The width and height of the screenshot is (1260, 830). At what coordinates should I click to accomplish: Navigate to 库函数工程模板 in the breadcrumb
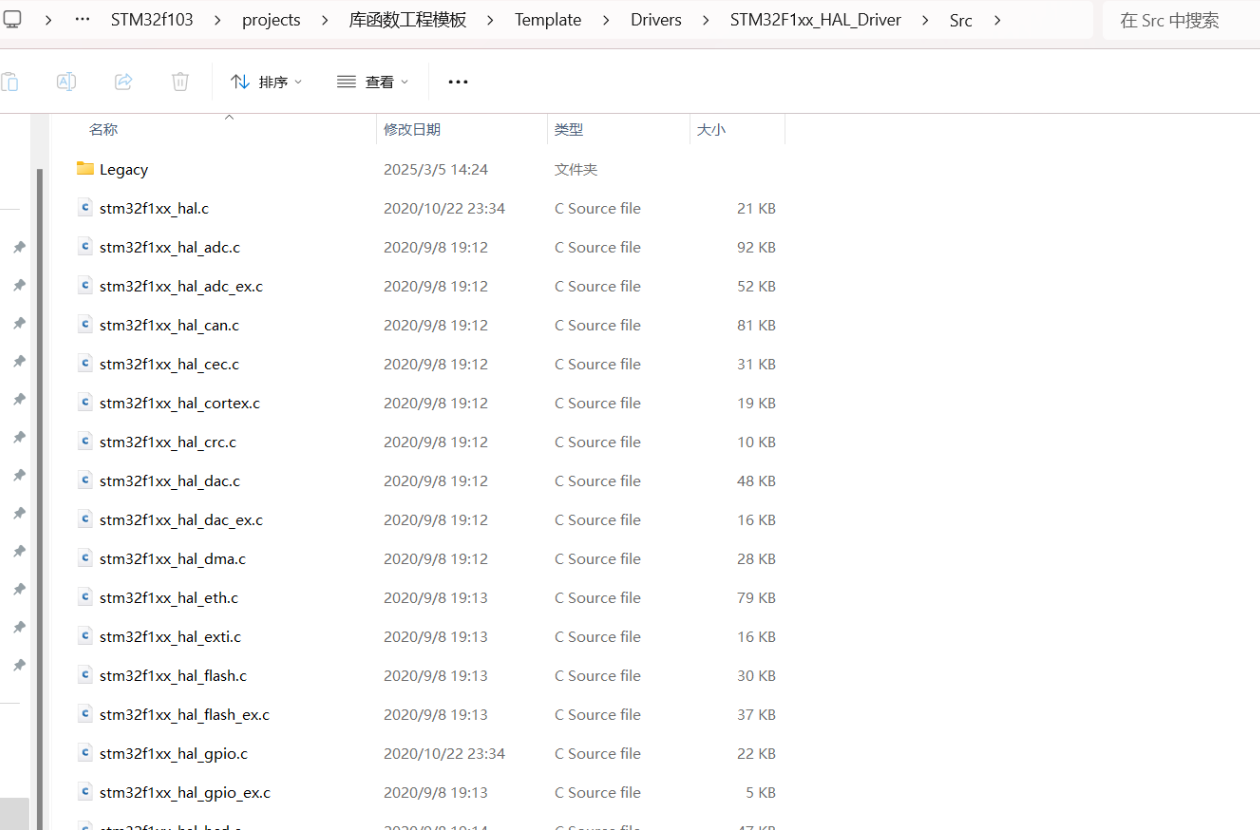[x=408, y=20]
